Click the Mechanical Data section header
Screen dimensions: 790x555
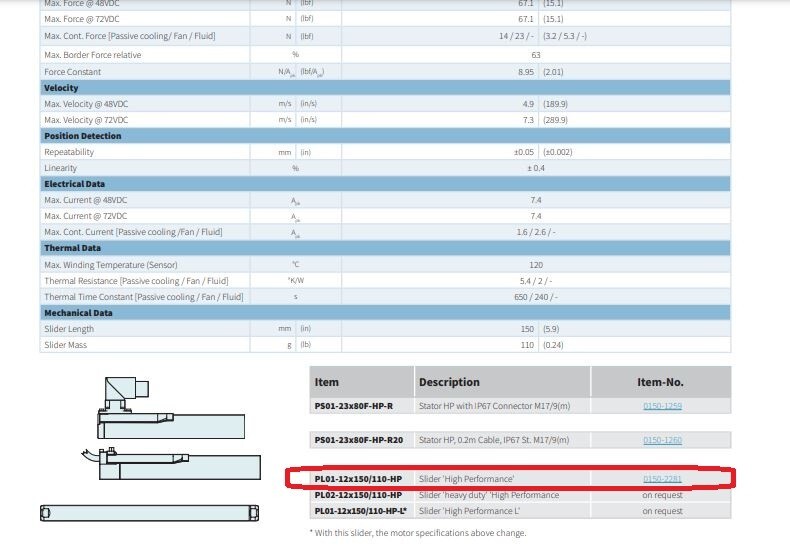[x=385, y=313]
